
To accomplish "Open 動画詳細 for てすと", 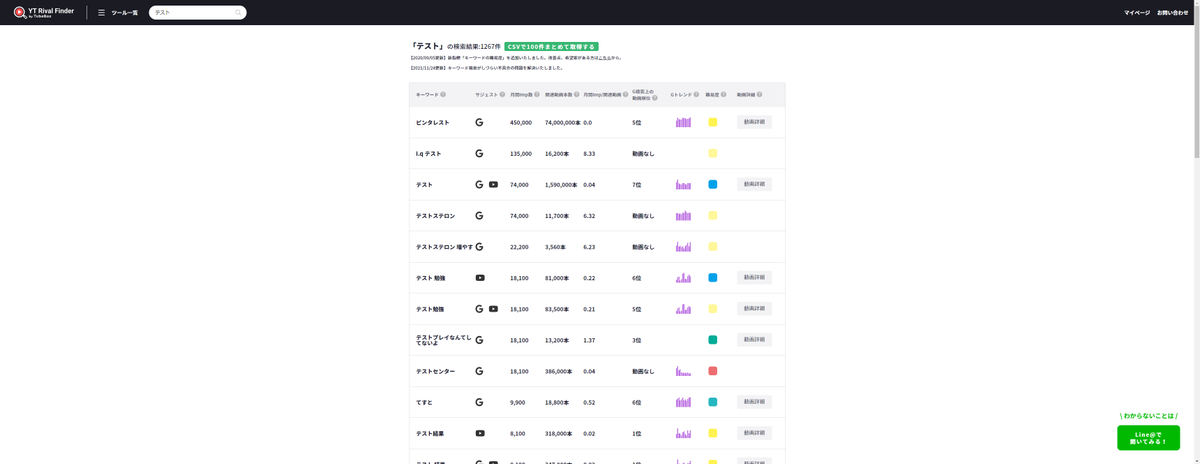I will pos(754,401).
